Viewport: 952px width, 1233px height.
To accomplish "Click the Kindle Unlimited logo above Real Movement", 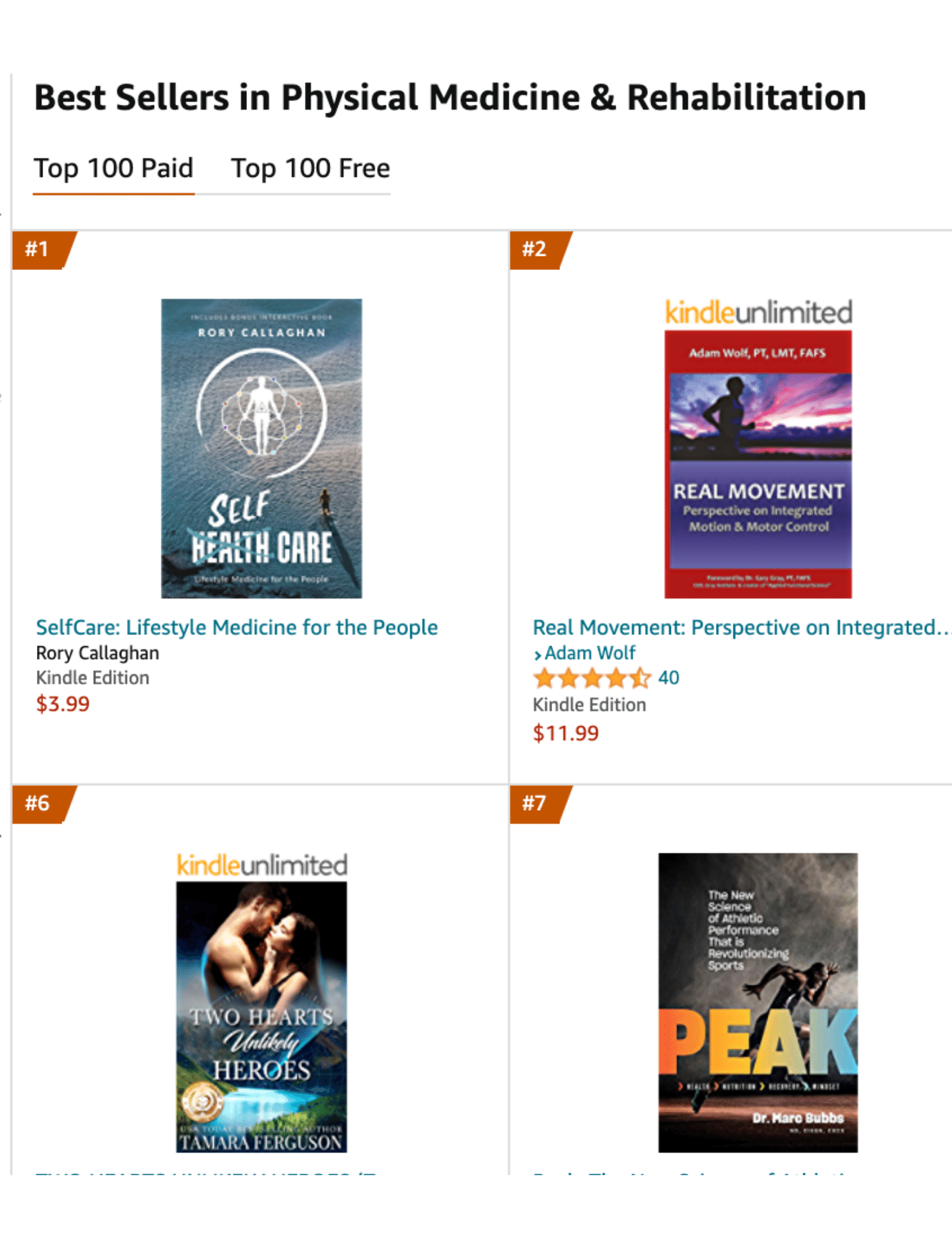I will (759, 312).
